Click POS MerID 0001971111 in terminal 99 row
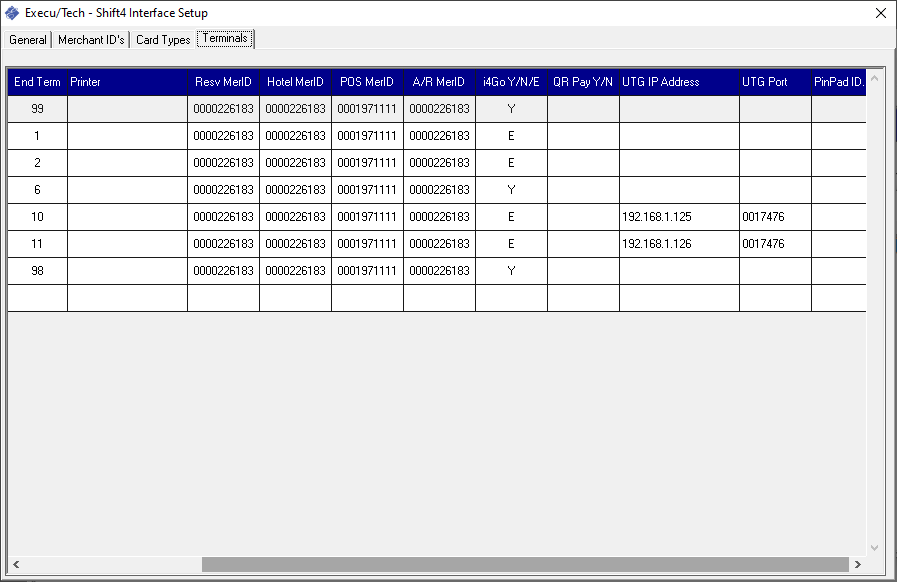 [x=368, y=109]
